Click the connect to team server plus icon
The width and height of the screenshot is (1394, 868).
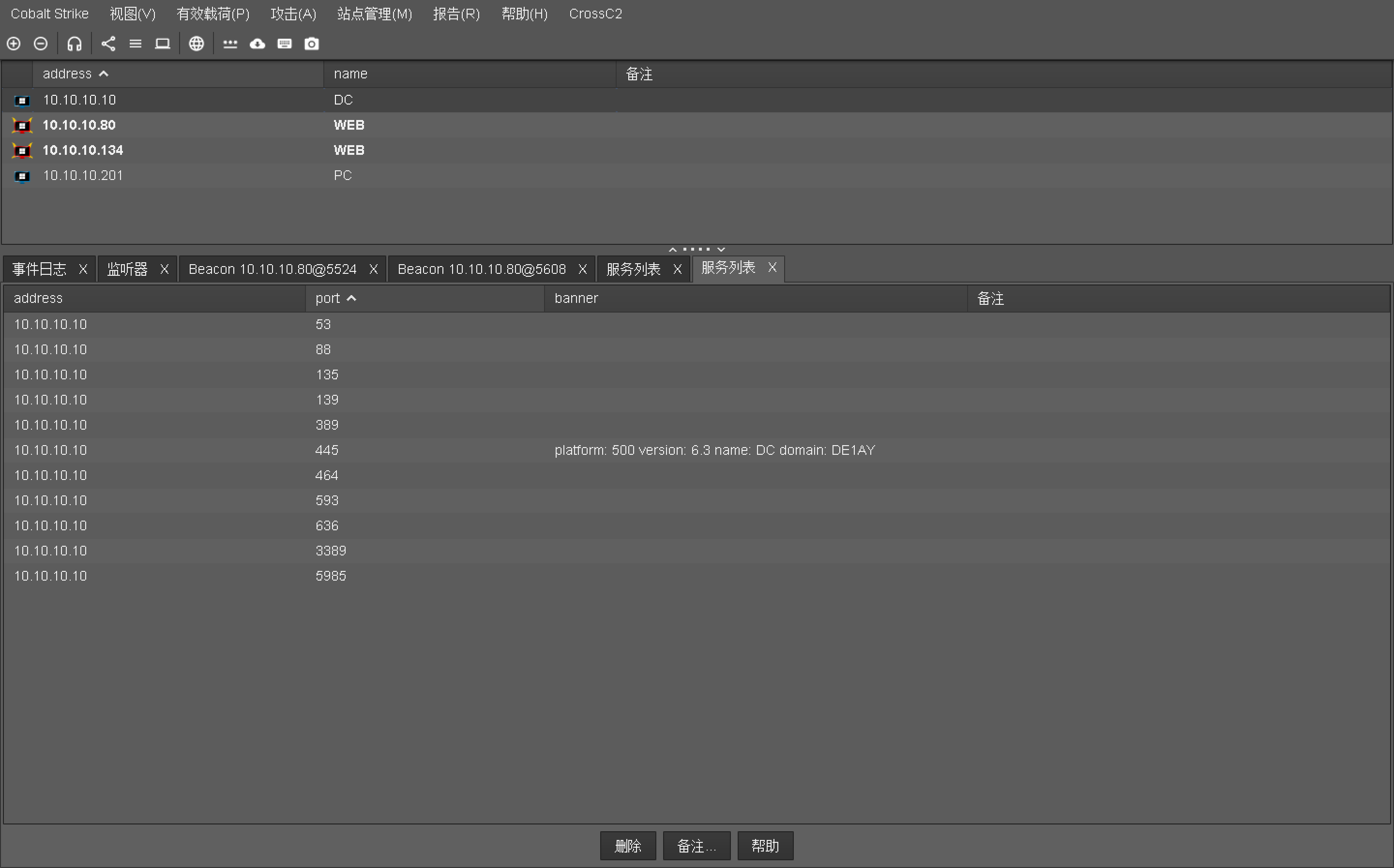click(x=14, y=44)
